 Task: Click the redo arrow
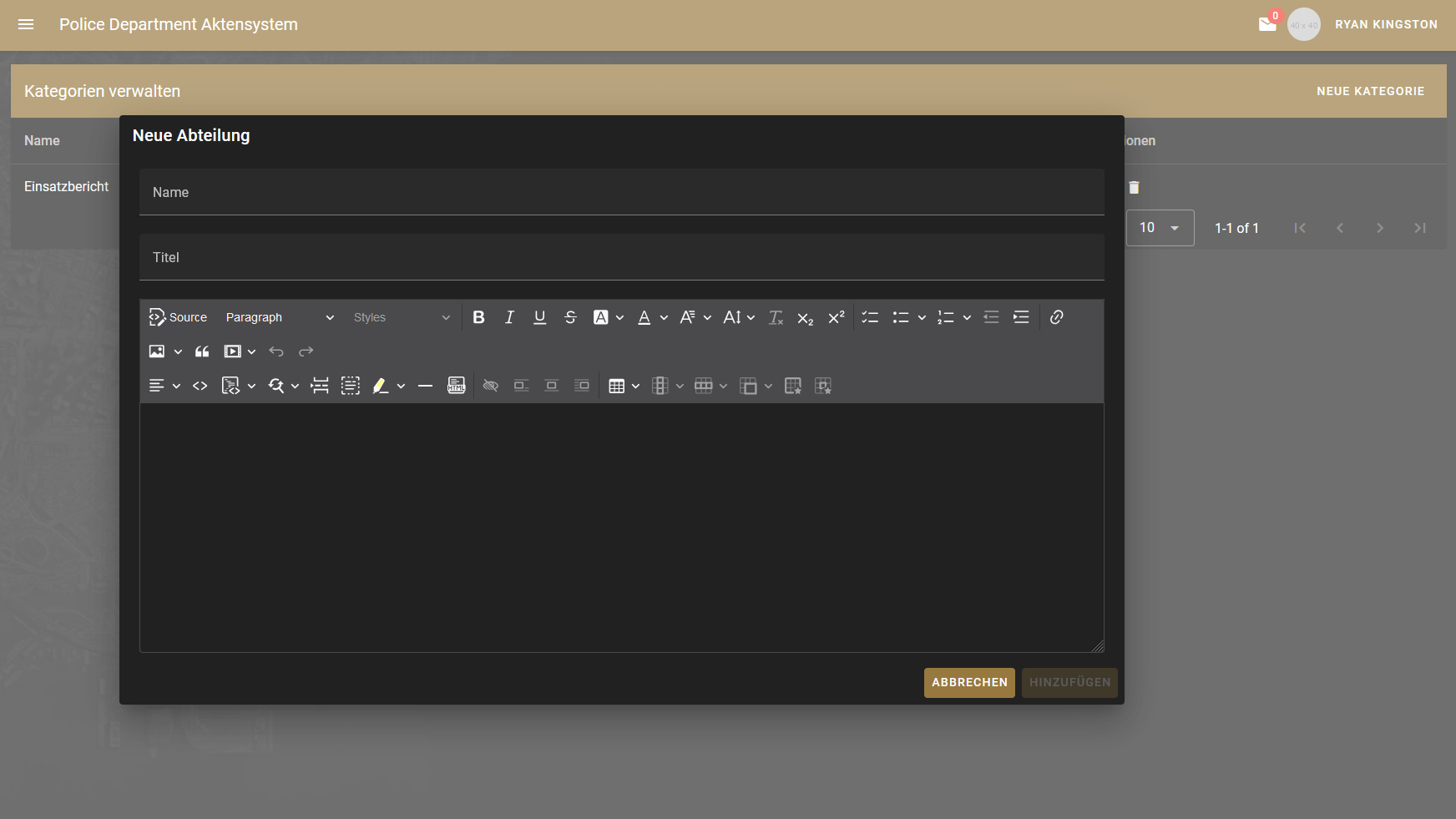click(x=306, y=351)
